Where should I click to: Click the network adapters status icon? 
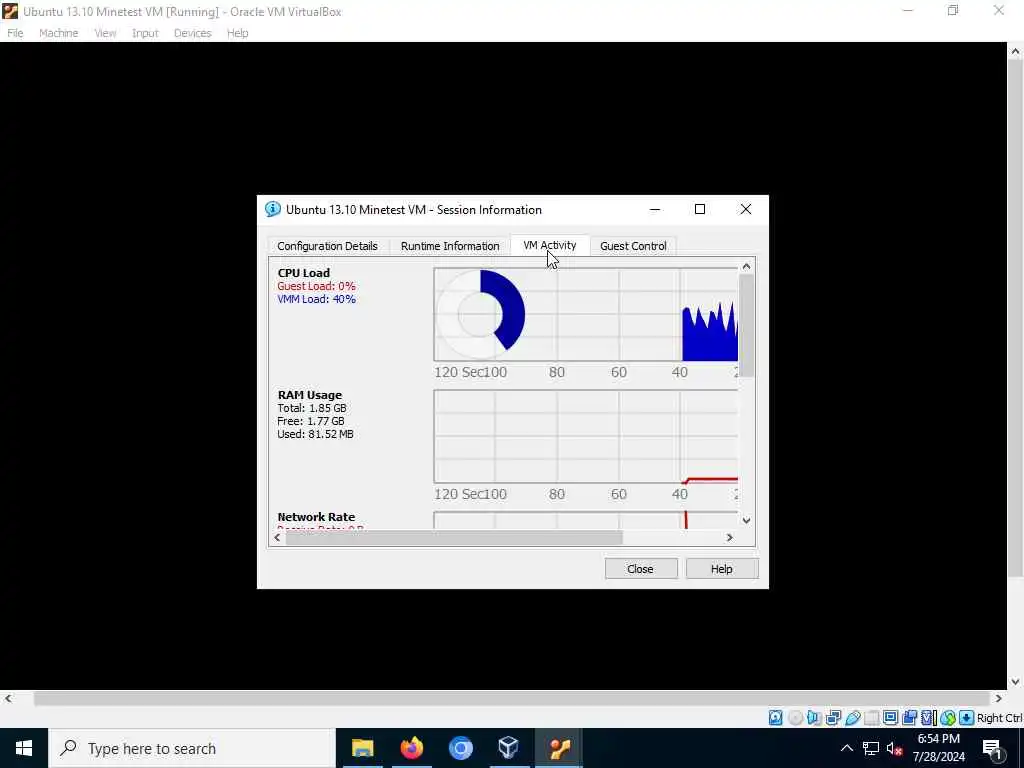pyautogui.click(x=833, y=718)
